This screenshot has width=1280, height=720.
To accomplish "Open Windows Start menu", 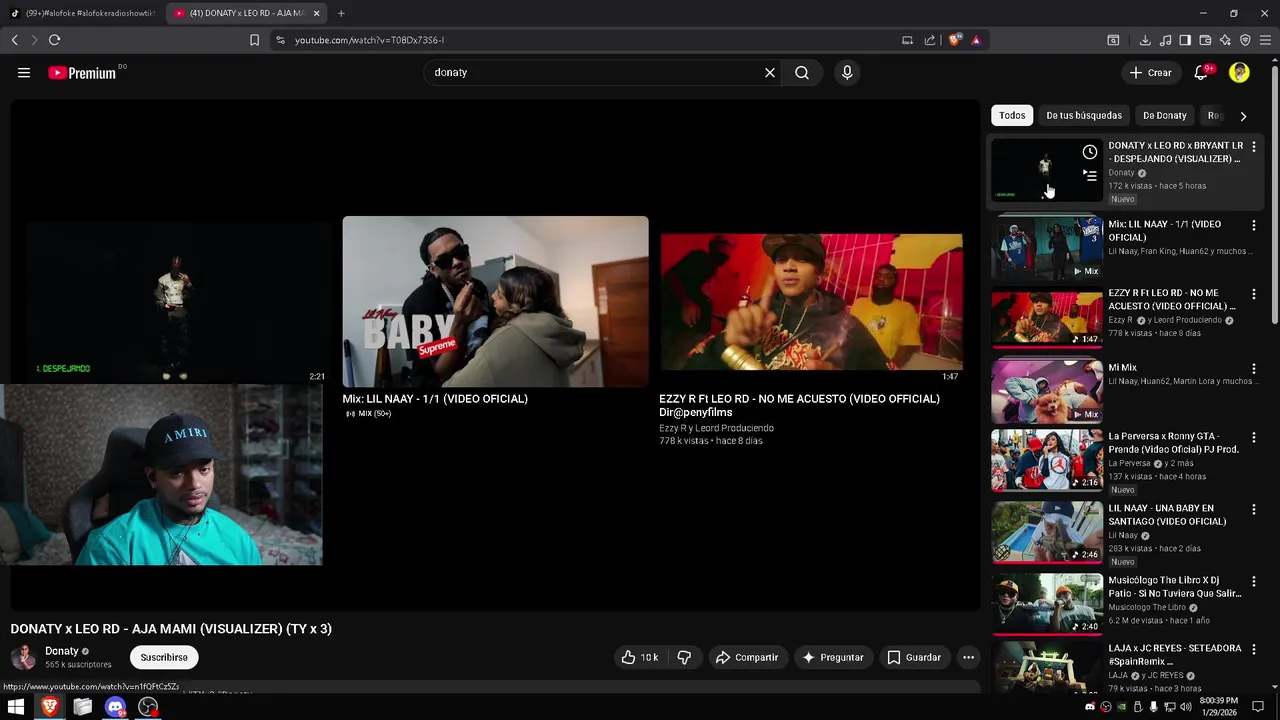I will pos(16,707).
